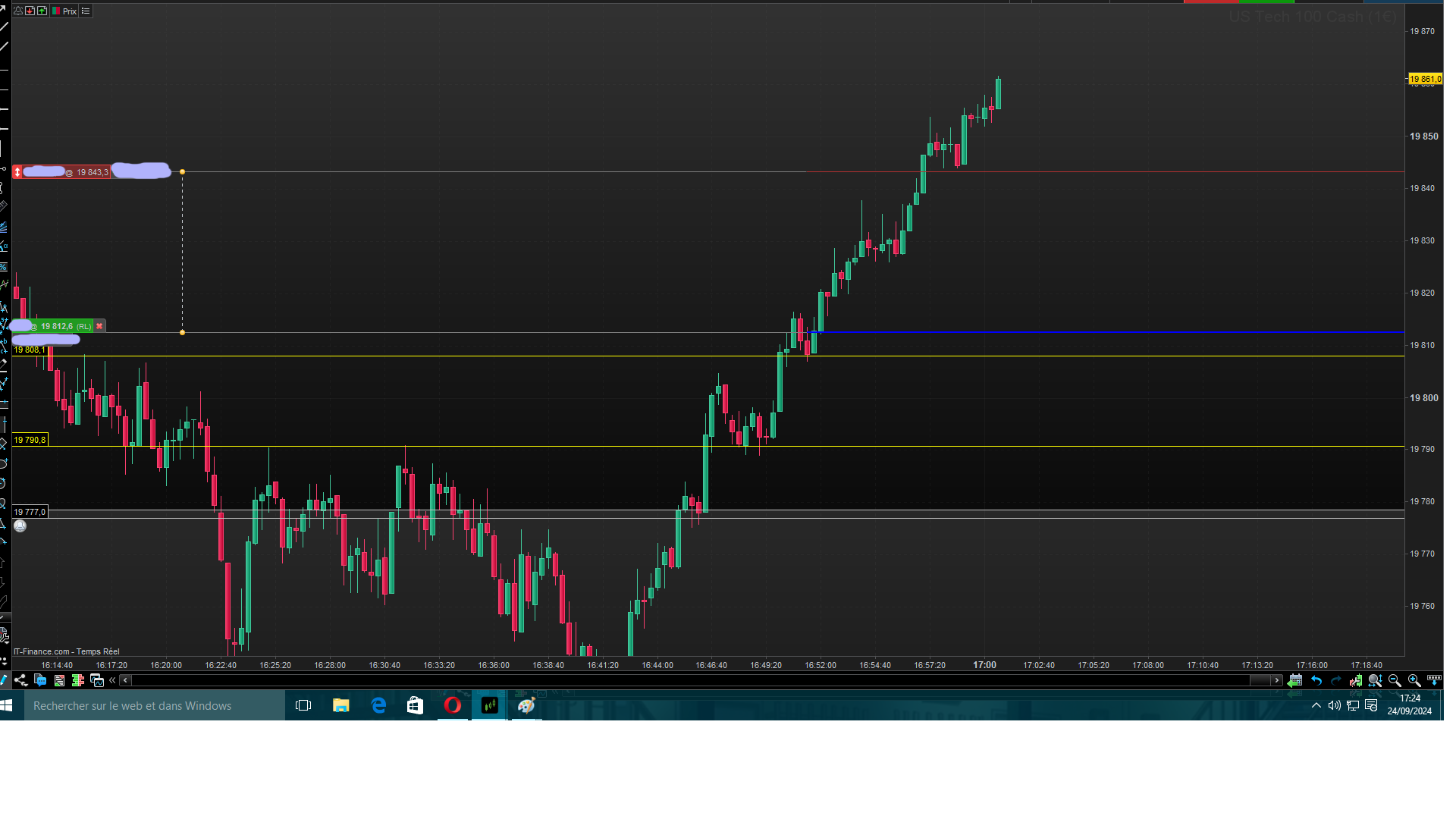Viewport: 1456px width, 819px height.
Task: Click the go-to-date calendar icon
Action: (1295, 681)
